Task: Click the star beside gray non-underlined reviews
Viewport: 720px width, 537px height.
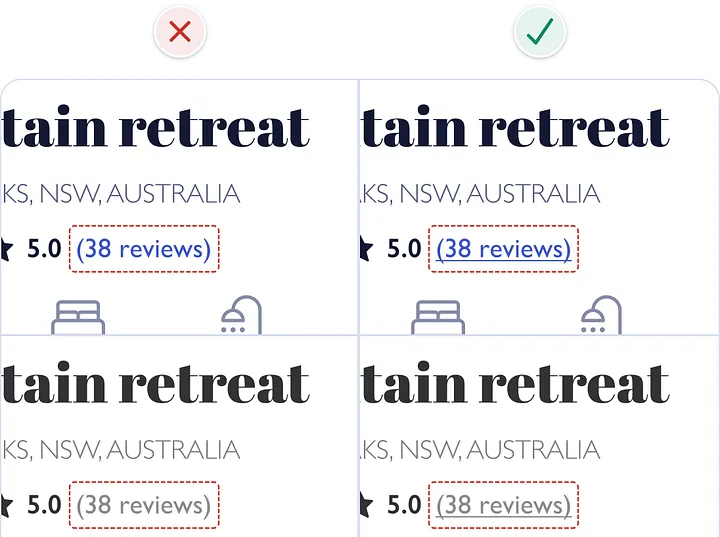Action: [6, 505]
